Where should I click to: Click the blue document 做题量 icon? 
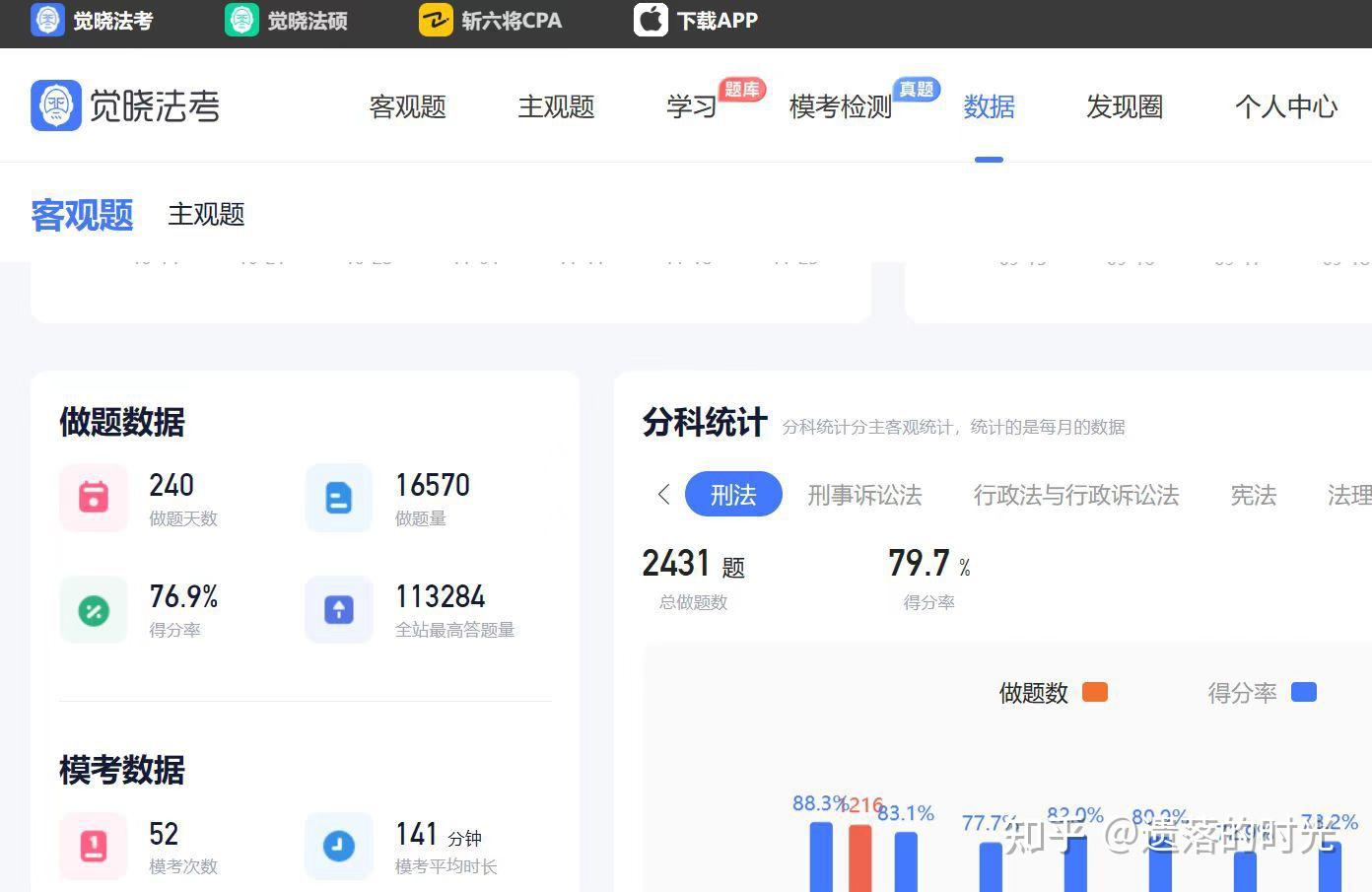click(x=339, y=498)
